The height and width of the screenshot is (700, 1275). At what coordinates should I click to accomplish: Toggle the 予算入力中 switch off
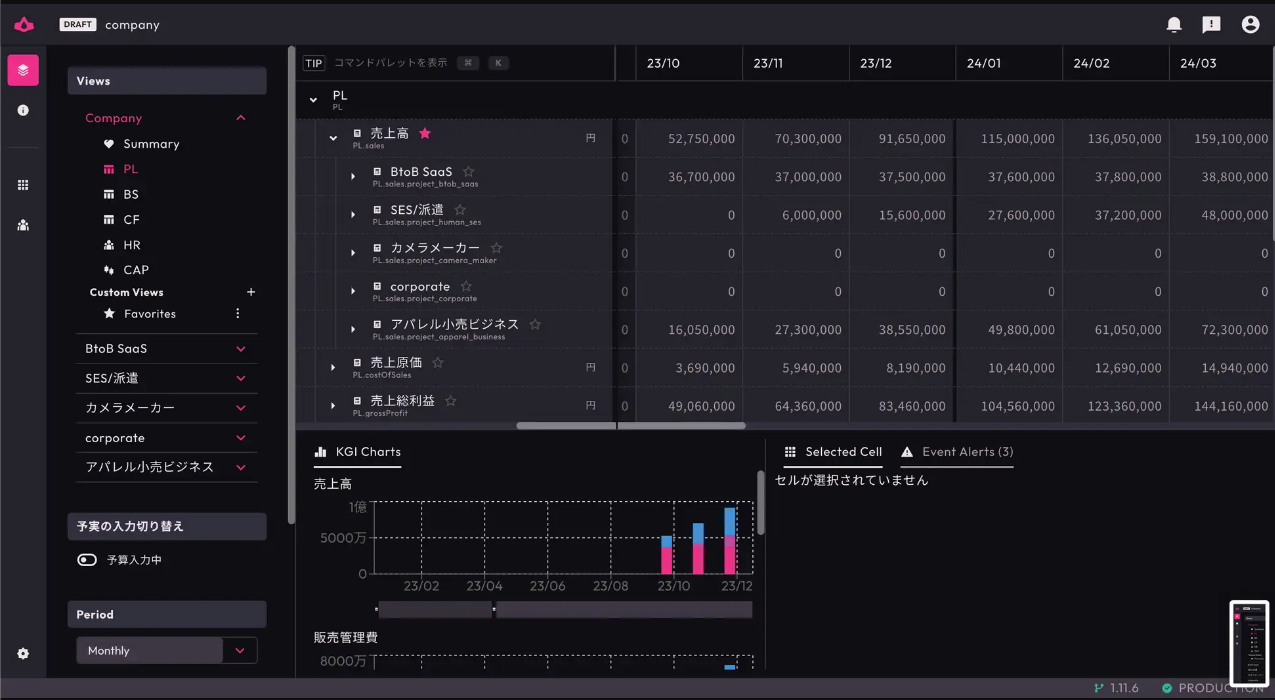[x=87, y=559]
